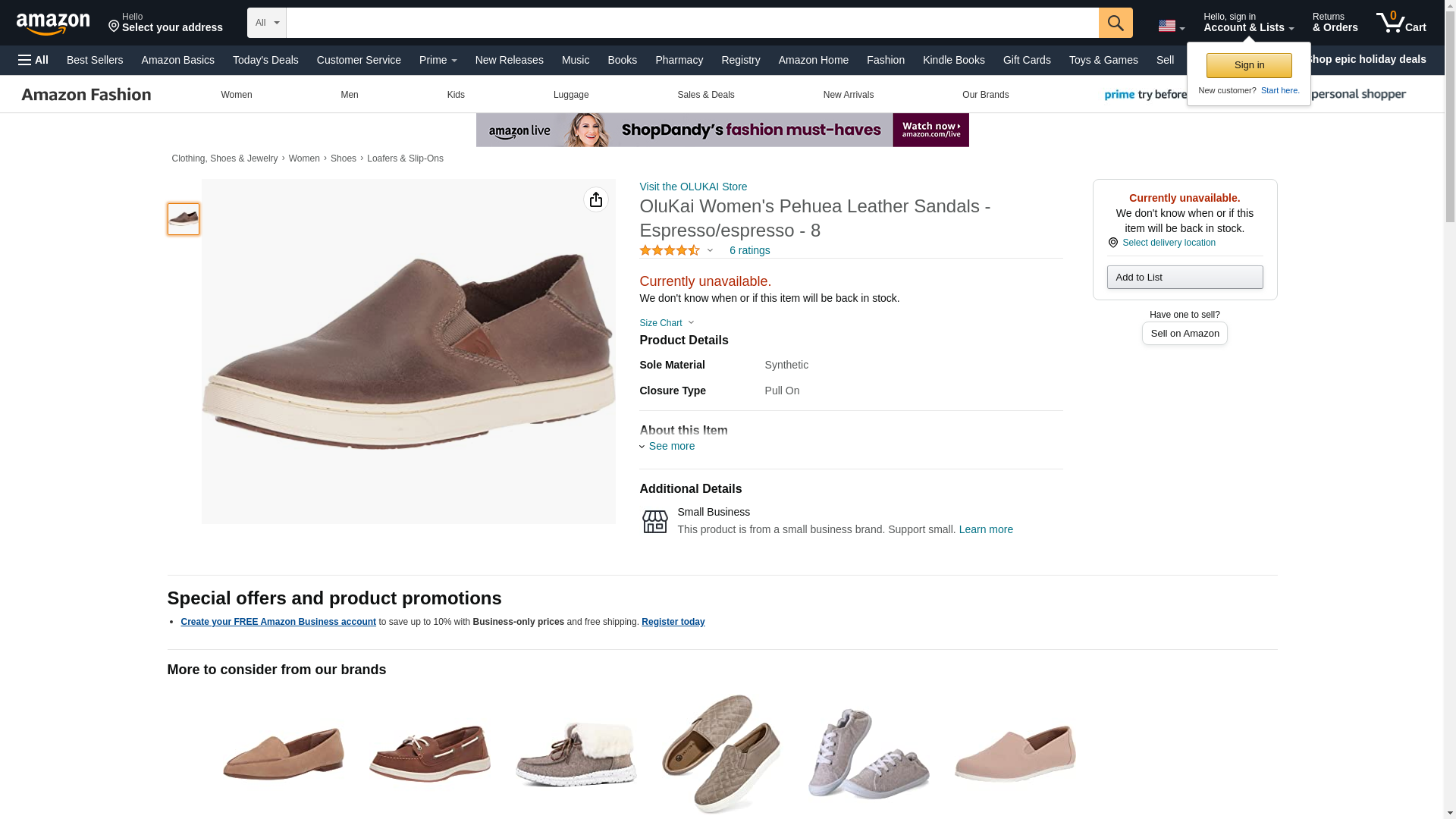Click the US flag language selector

click(1170, 26)
